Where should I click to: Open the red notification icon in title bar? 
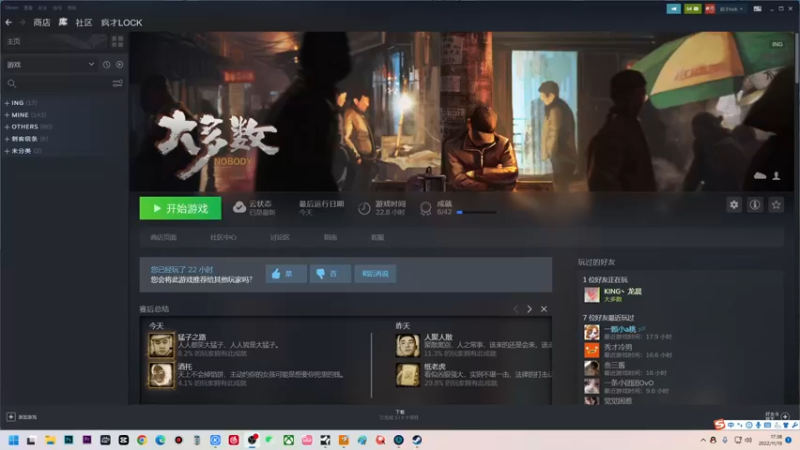coord(710,9)
